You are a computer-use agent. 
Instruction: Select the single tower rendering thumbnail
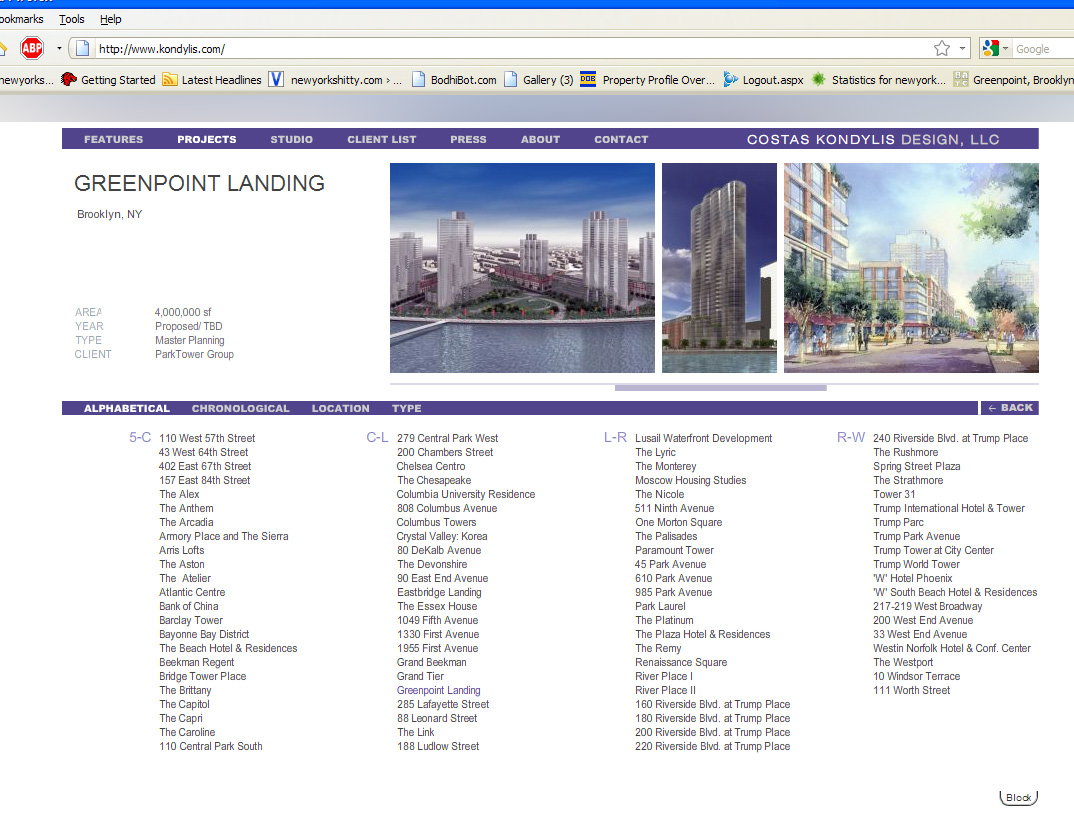719,268
